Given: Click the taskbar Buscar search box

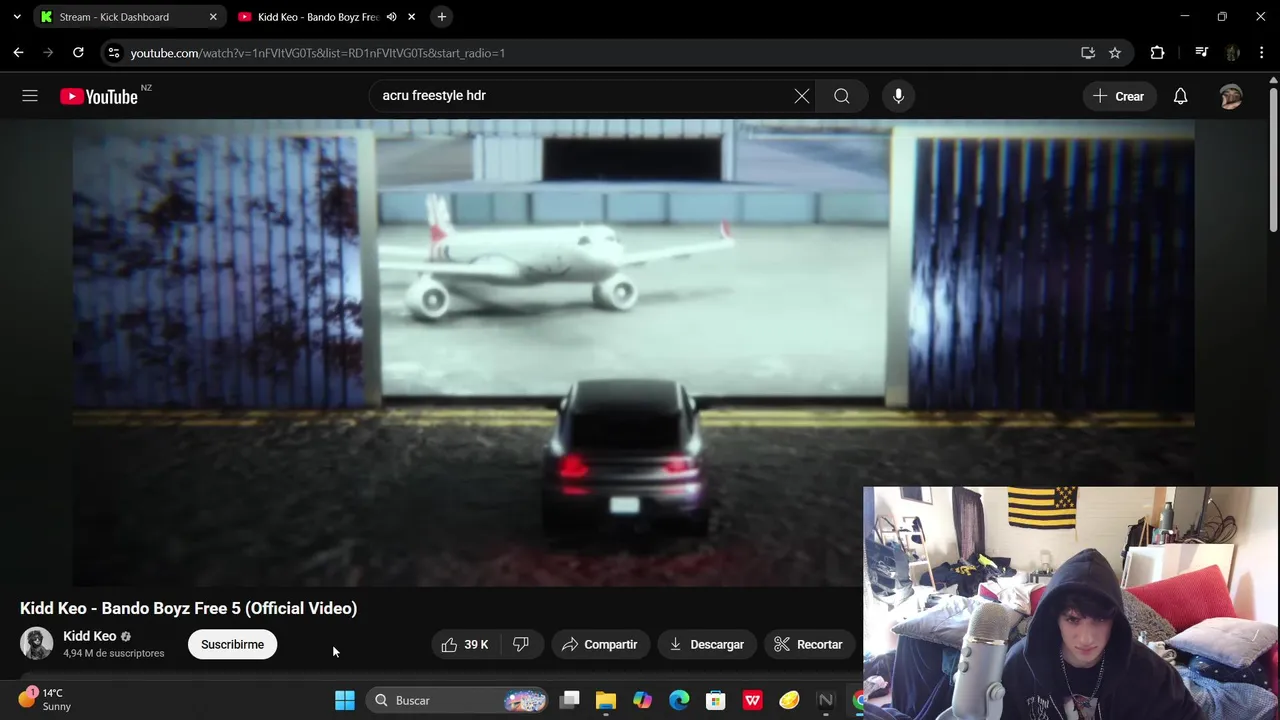Looking at the screenshot, I should [458, 701].
